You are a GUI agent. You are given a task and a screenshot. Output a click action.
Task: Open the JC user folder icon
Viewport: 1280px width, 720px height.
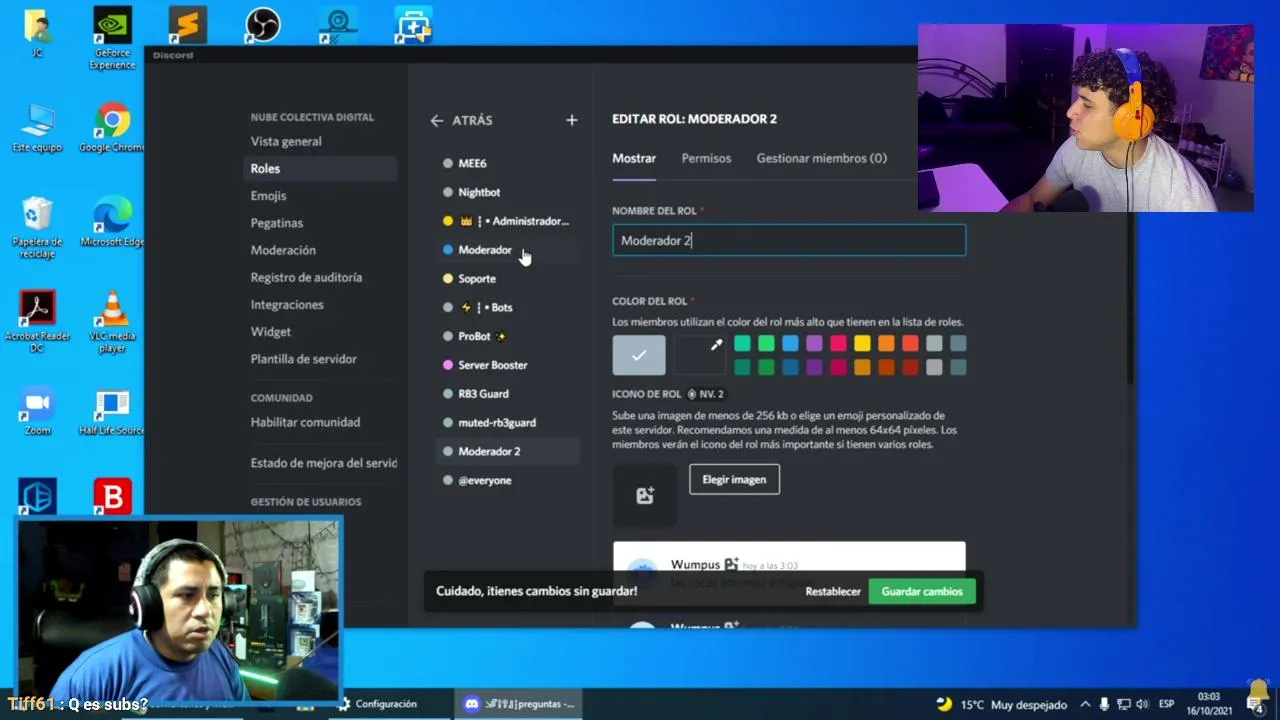(37, 32)
